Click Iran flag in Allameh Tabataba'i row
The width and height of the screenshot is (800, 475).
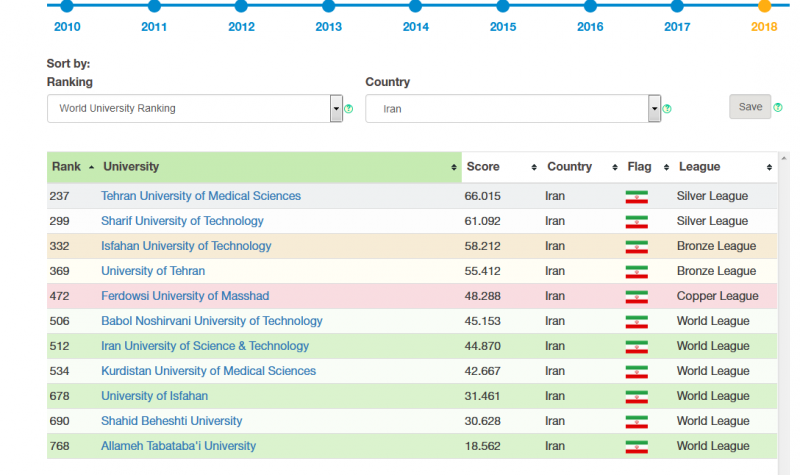click(636, 447)
